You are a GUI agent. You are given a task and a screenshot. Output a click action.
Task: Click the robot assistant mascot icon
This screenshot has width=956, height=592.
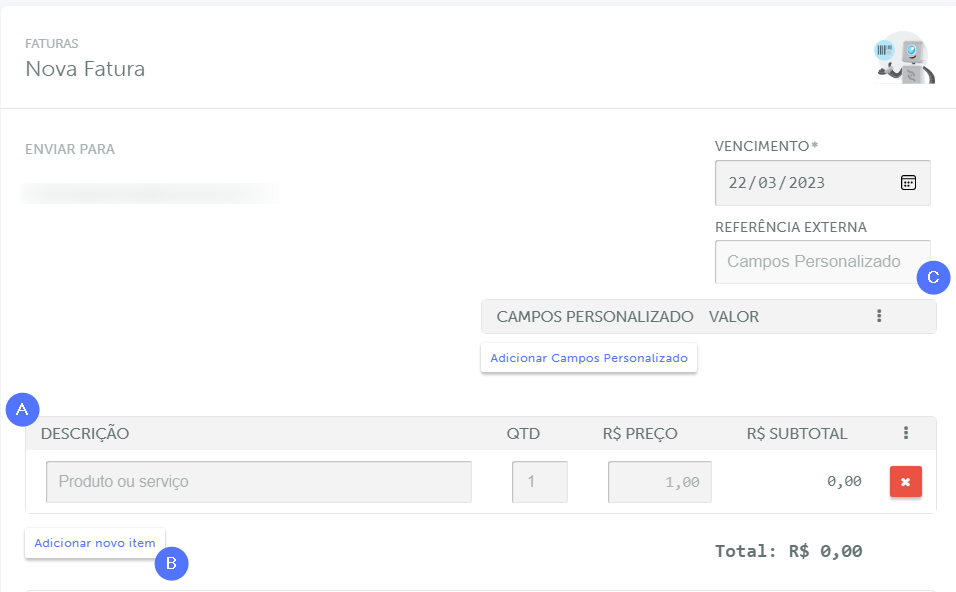pos(903,58)
